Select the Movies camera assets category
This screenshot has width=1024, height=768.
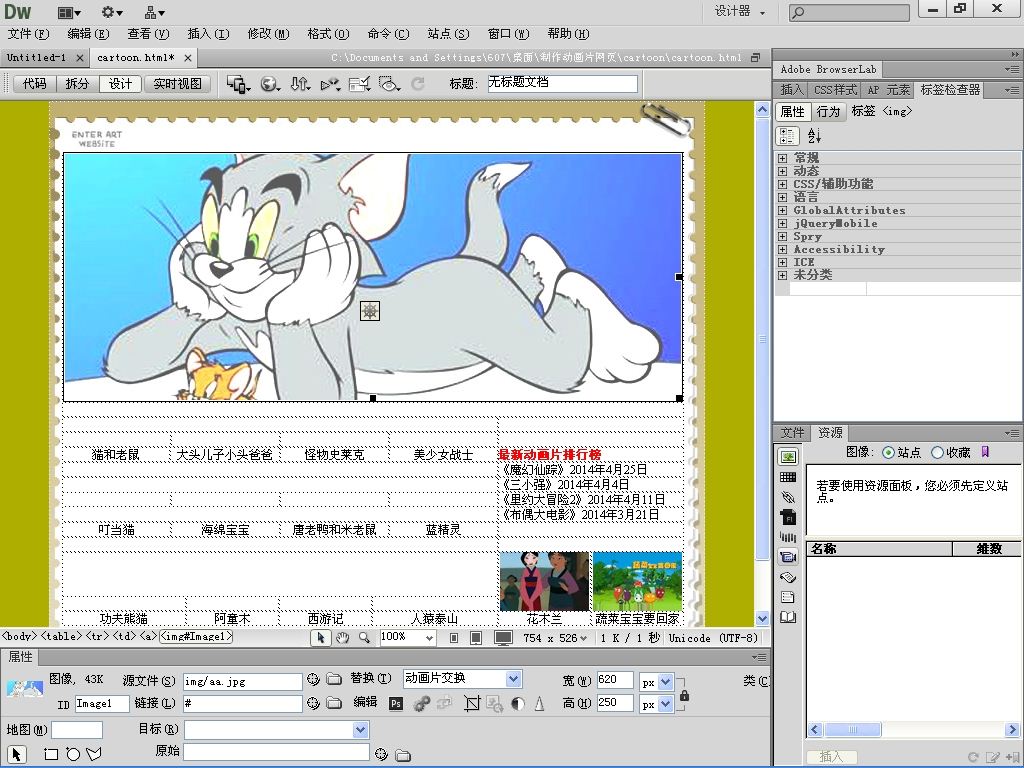[788, 557]
